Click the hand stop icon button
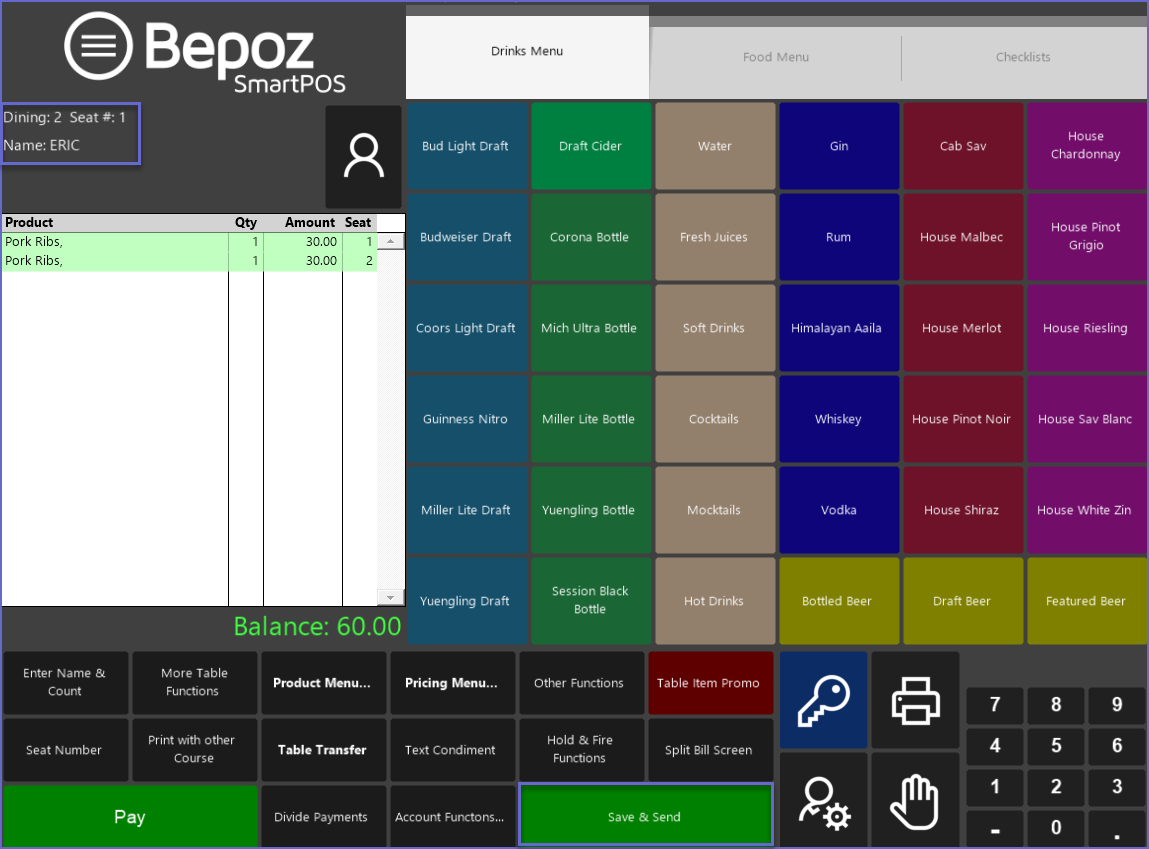This screenshot has width=1149, height=849. click(915, 801)
